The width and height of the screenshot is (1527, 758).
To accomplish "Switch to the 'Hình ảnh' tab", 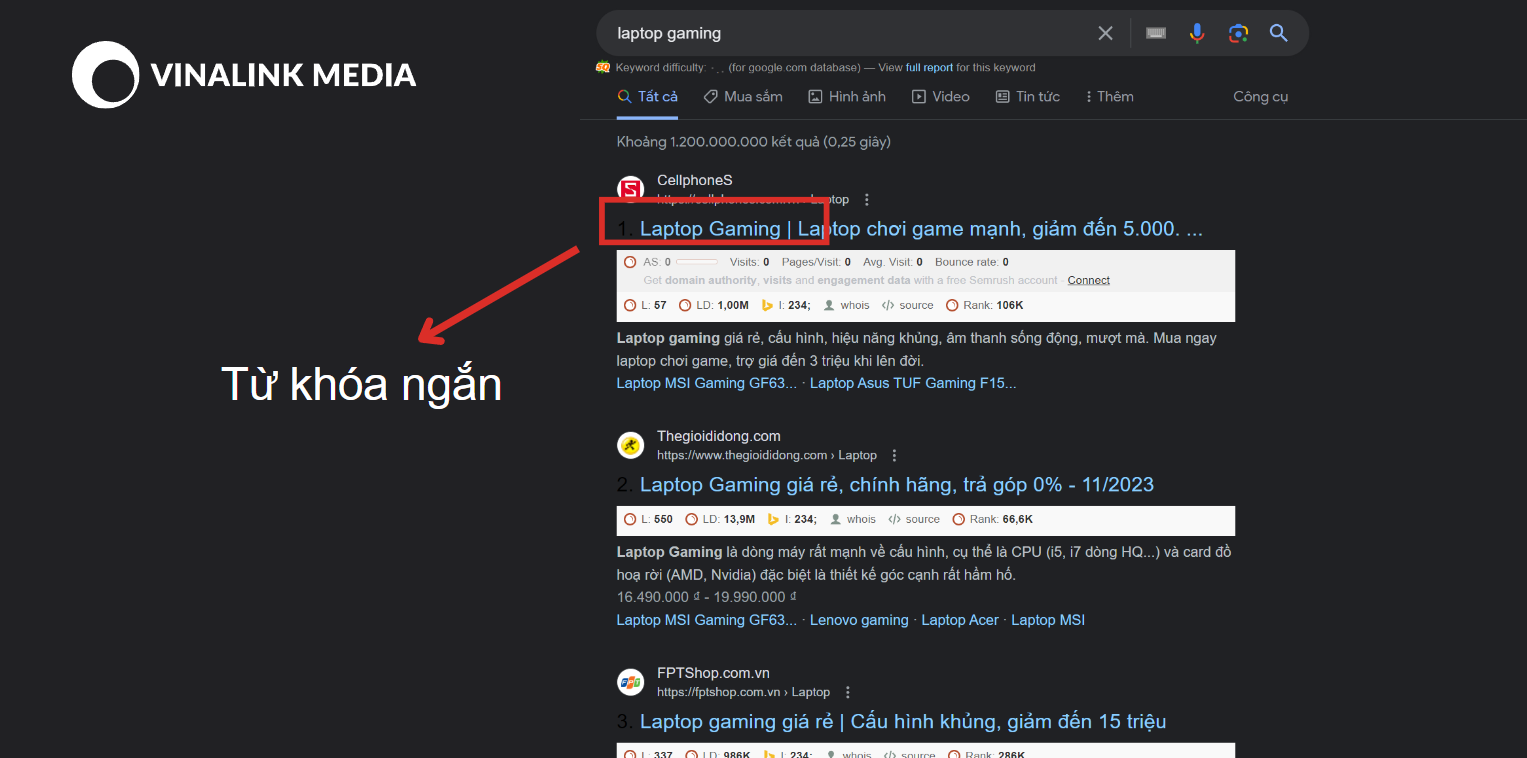I will [x=847, y=96].
